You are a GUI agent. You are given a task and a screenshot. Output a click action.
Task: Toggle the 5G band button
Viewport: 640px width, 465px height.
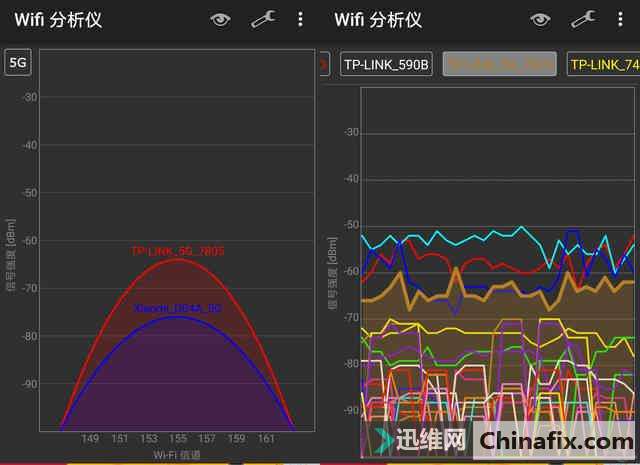(x=18, y=63)
